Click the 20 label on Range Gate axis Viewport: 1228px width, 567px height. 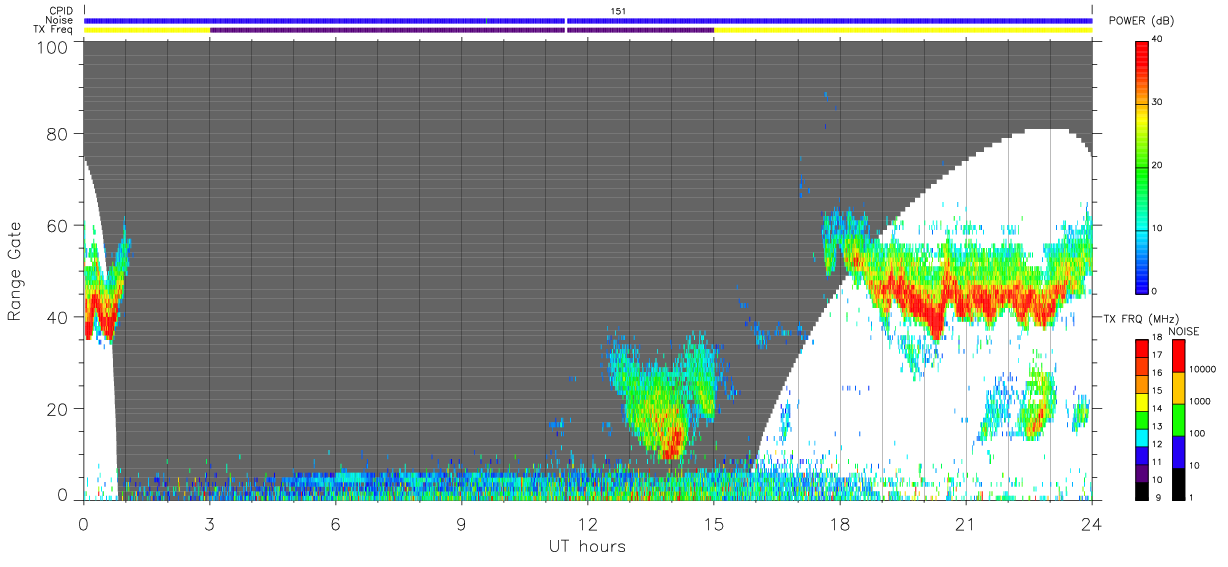(x=58, y=409)
